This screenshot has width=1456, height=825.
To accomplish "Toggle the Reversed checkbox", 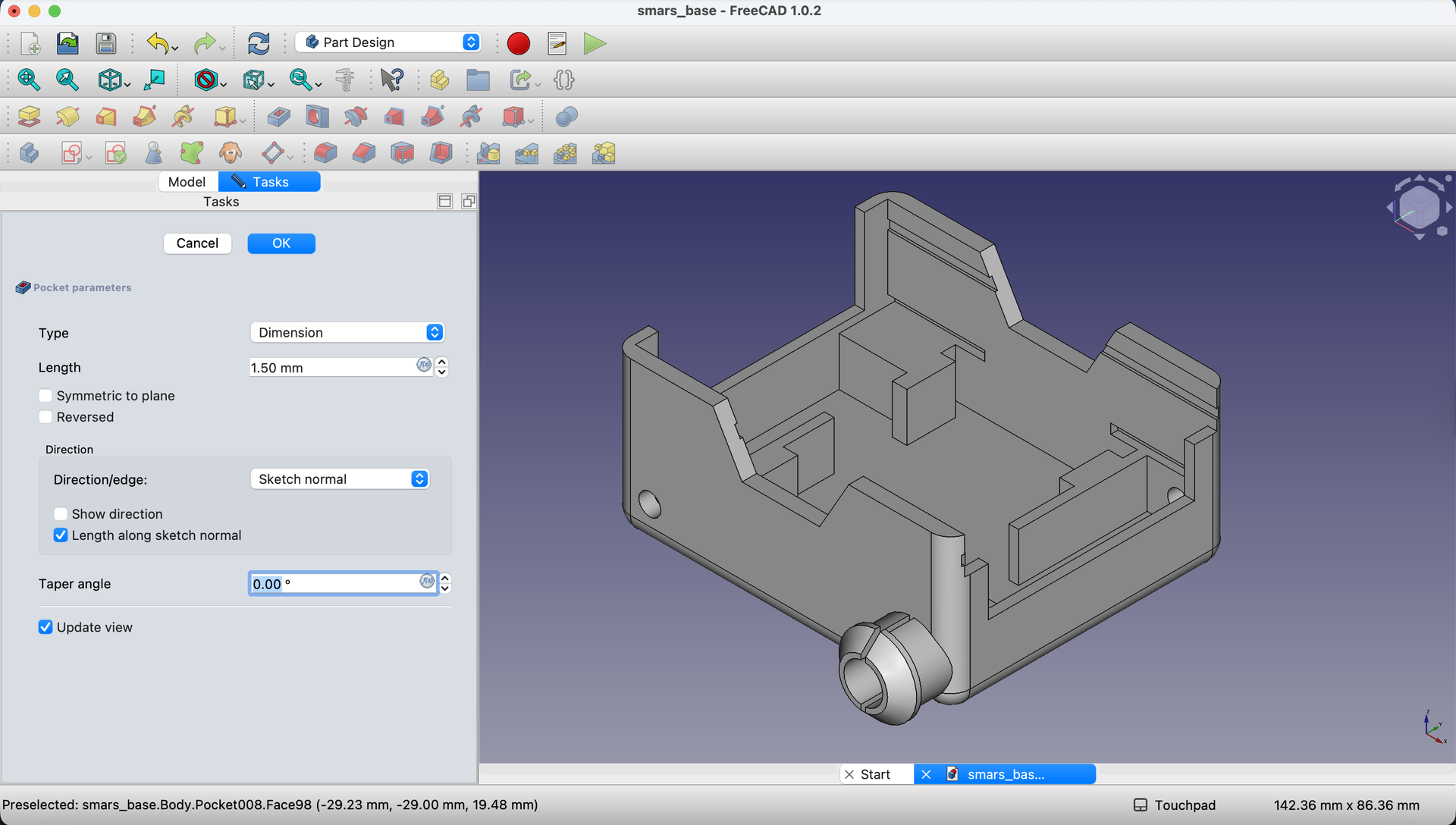I will [x=45, y=417].
